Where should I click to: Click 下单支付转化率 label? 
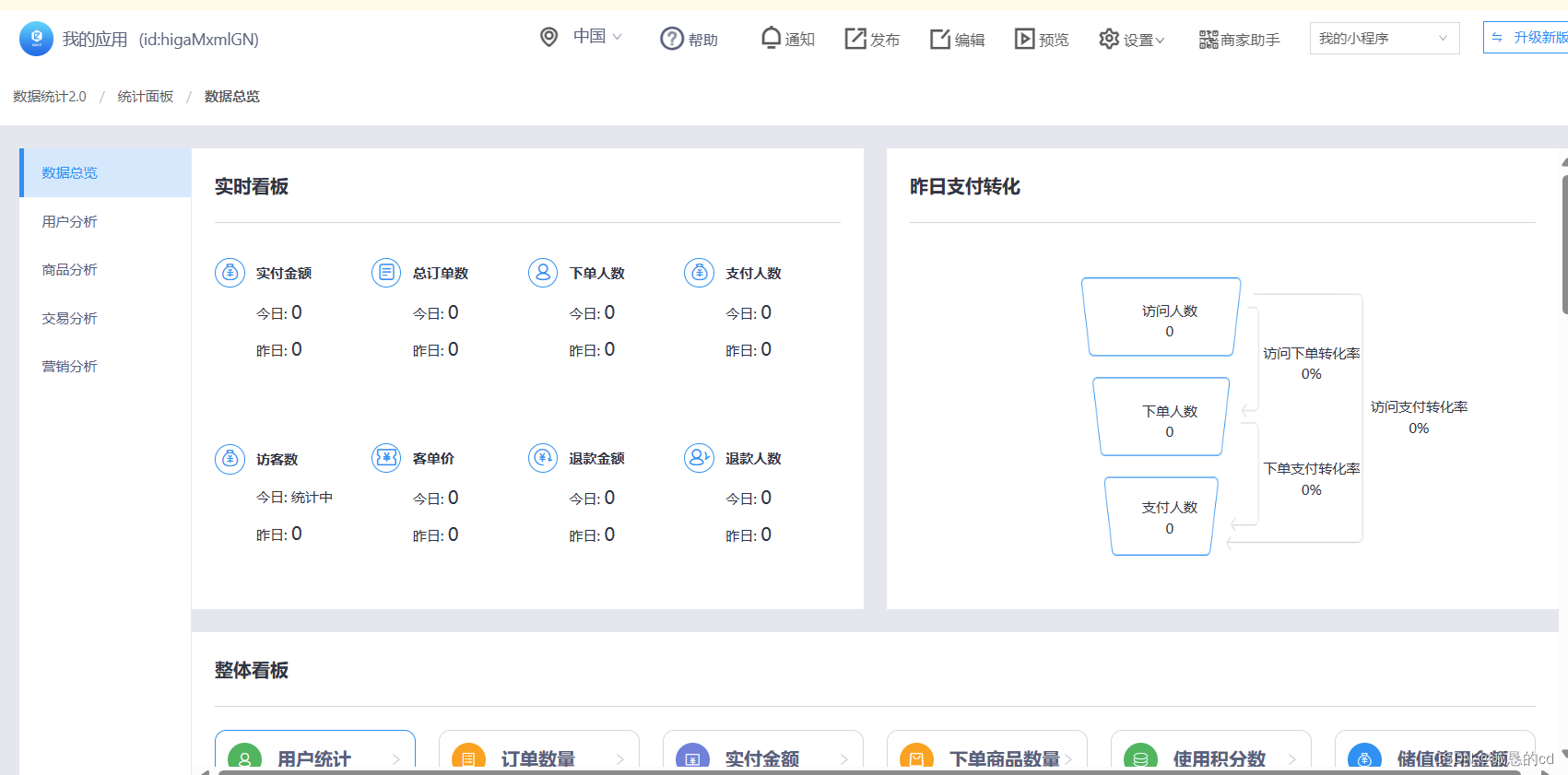1312,469
